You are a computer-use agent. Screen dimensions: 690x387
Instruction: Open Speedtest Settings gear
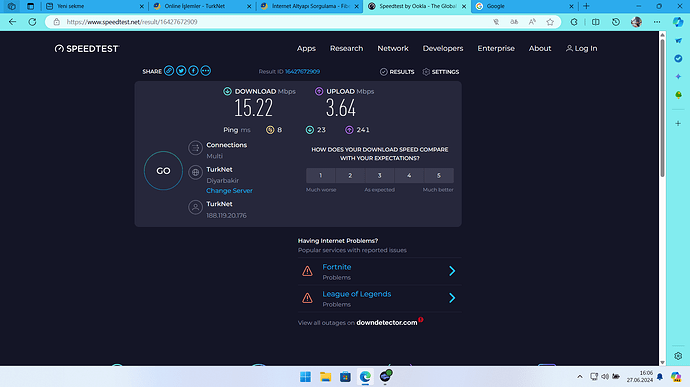pyautogui.click(x=440, y=72)
